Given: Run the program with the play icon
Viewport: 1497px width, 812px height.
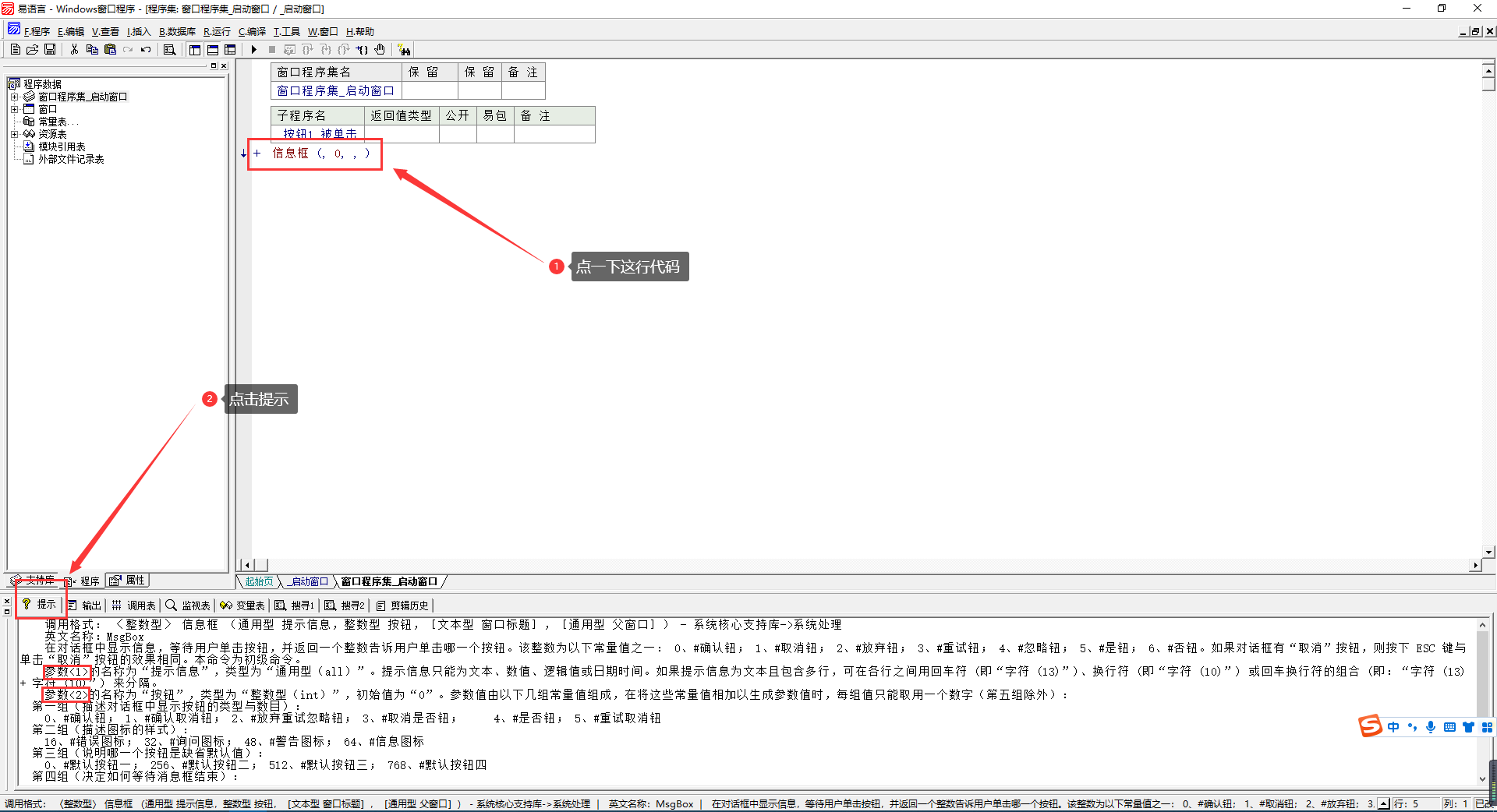Looking at the screenshot, I should coord(254,49).
